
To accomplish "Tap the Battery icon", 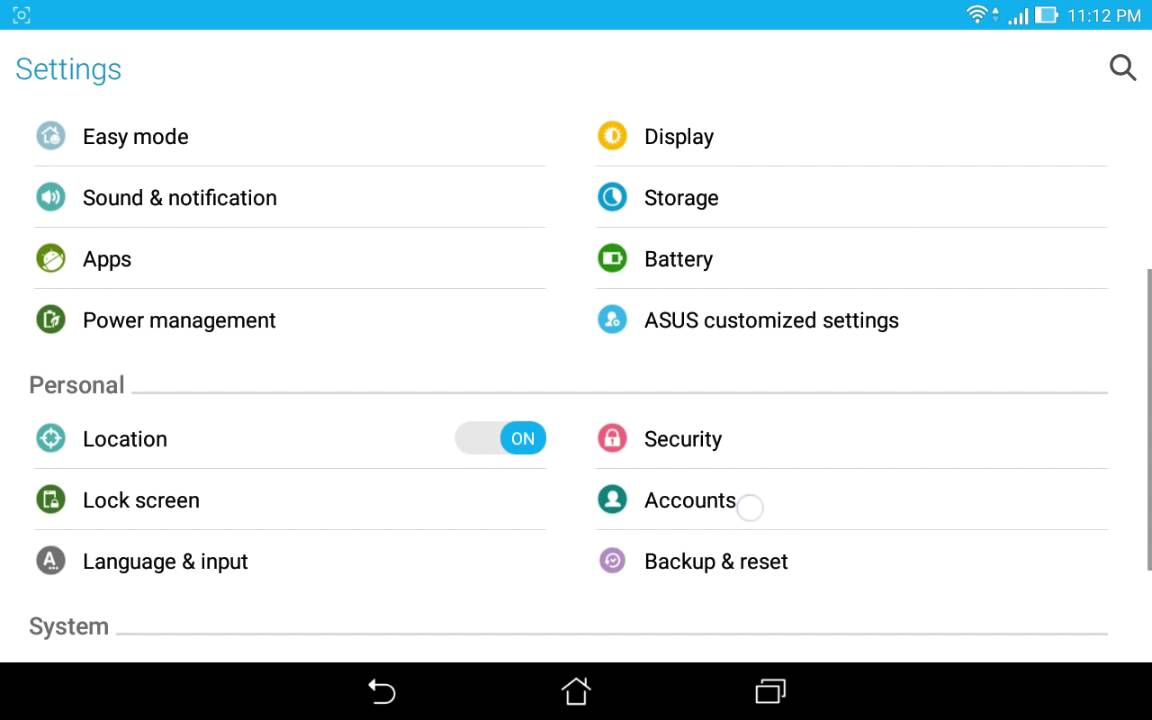I will [x=612, y=259].
